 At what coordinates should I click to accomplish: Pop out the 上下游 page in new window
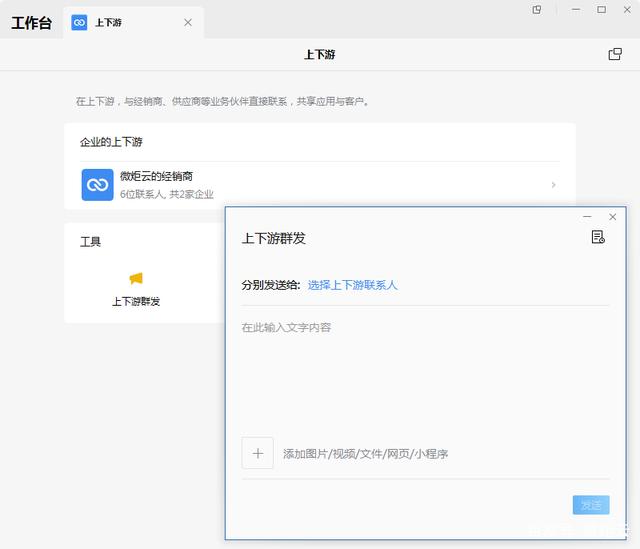pyautogui.click(x=615, y=54)
